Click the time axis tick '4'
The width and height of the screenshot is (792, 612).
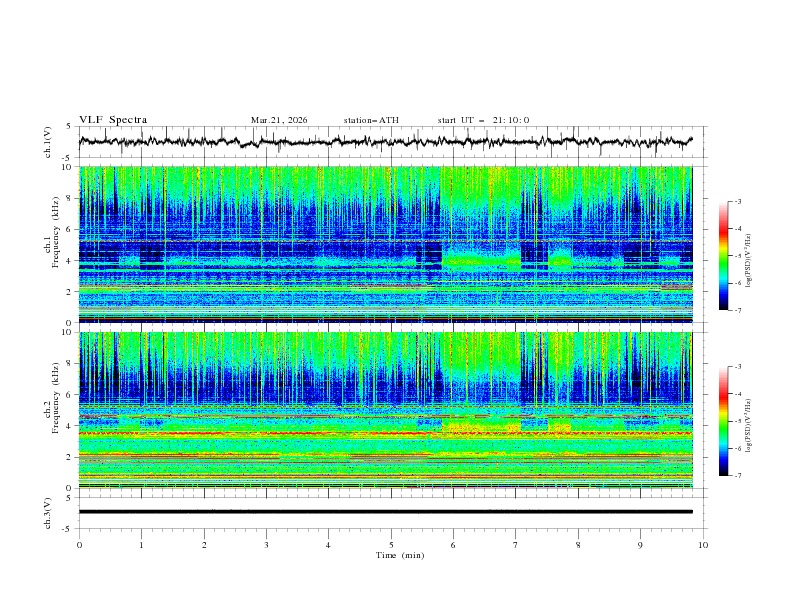coord(329,545)
